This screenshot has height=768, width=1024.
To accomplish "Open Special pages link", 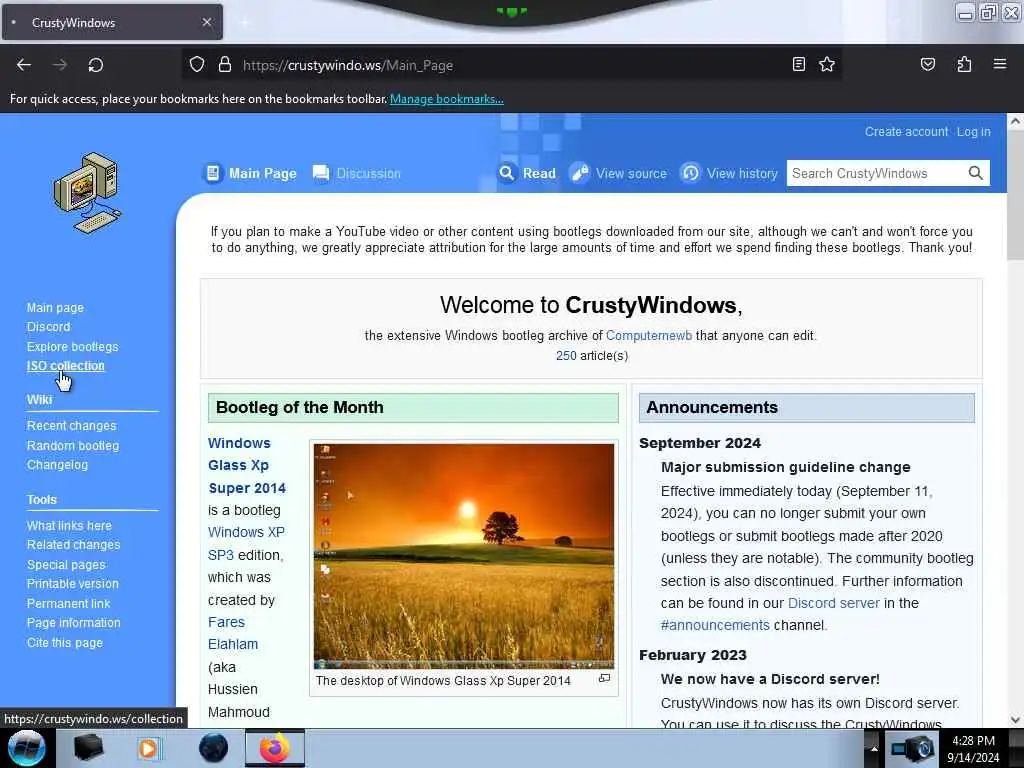I will coord(65,564).
